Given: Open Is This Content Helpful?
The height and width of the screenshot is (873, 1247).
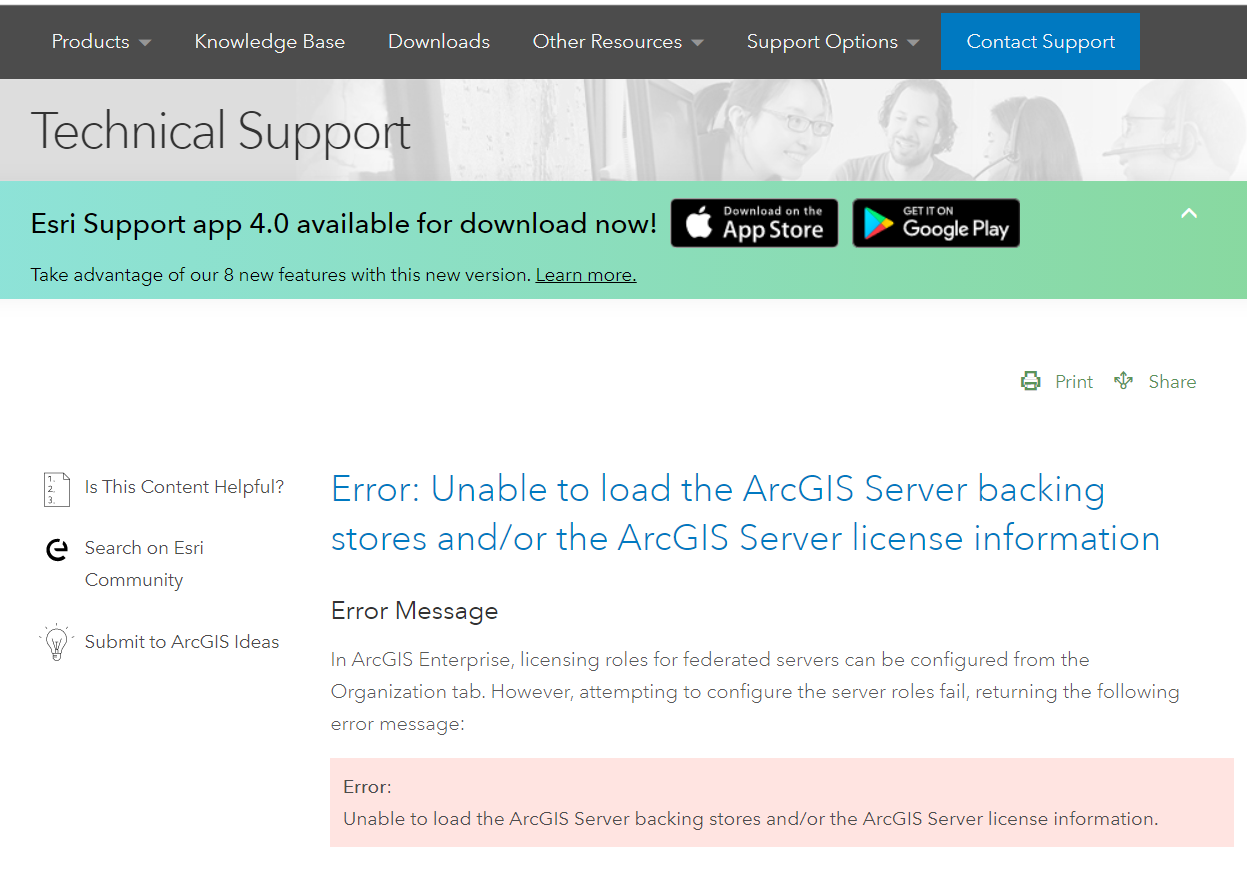Looking at the screenshot, I should point(184,487).
